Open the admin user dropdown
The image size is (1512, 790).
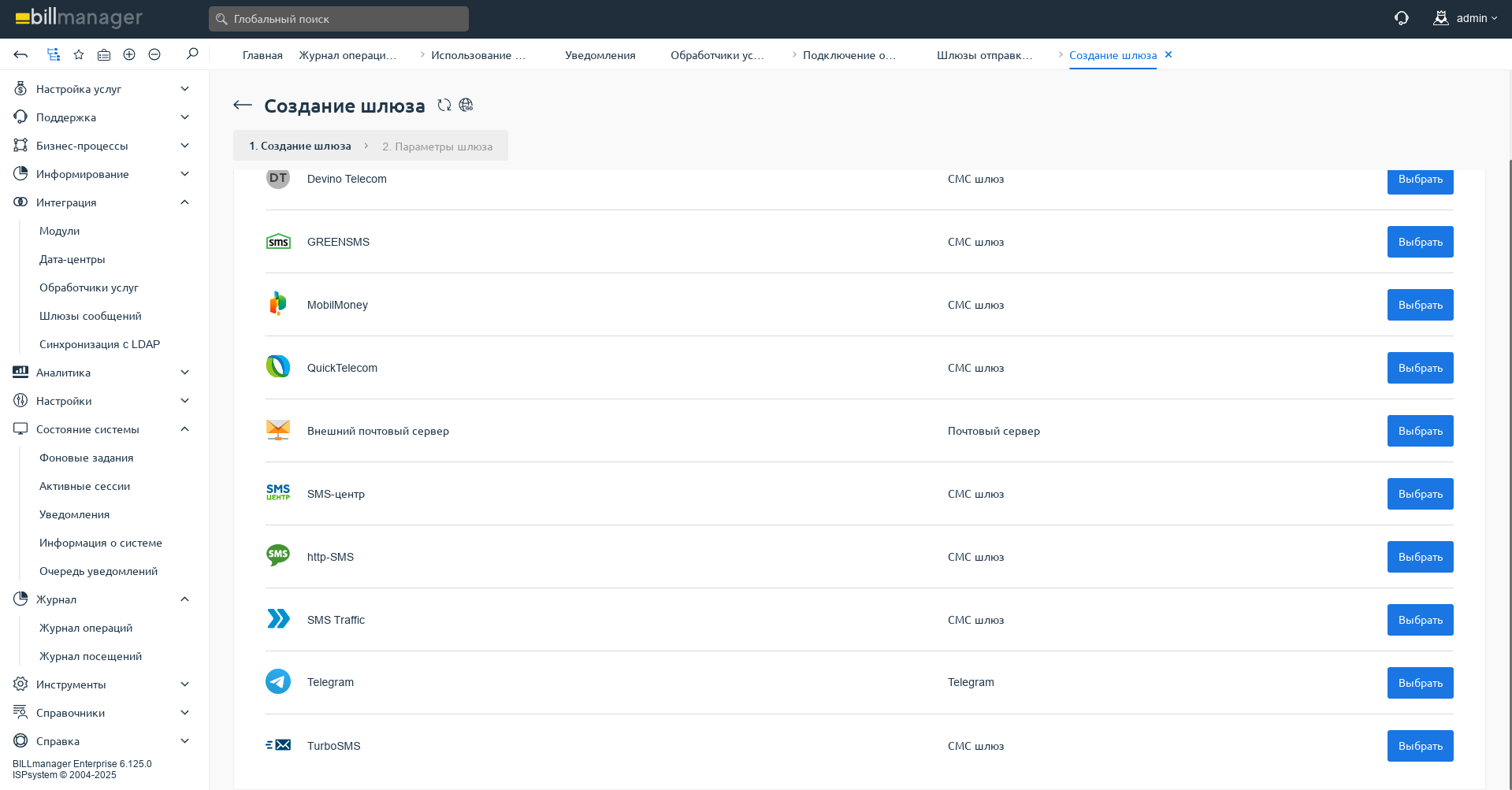point(1466,18)
